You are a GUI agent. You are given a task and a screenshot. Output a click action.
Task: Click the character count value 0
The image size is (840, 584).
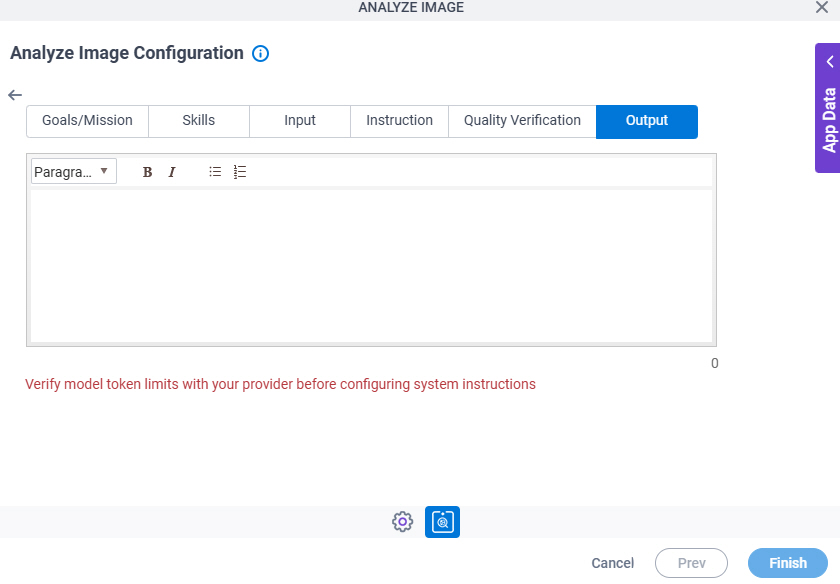click(x=715, y=363)
